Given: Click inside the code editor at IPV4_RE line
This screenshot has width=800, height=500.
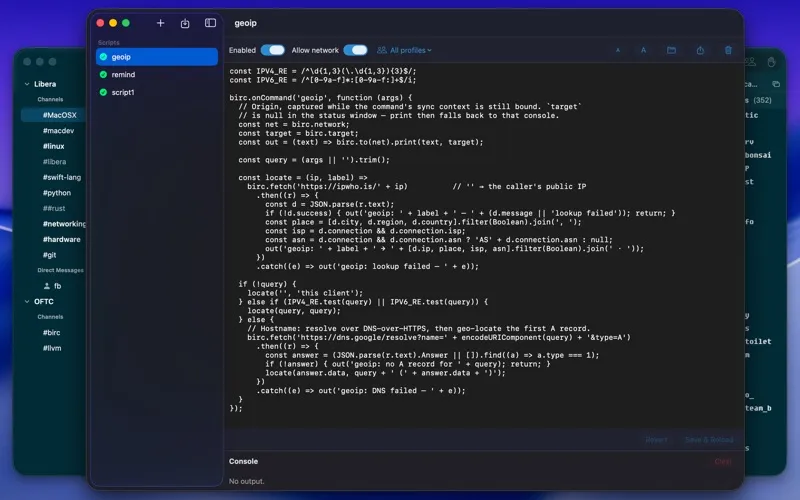Looking at the screenshot, I should pyautogui.click(x=322, y=71).
